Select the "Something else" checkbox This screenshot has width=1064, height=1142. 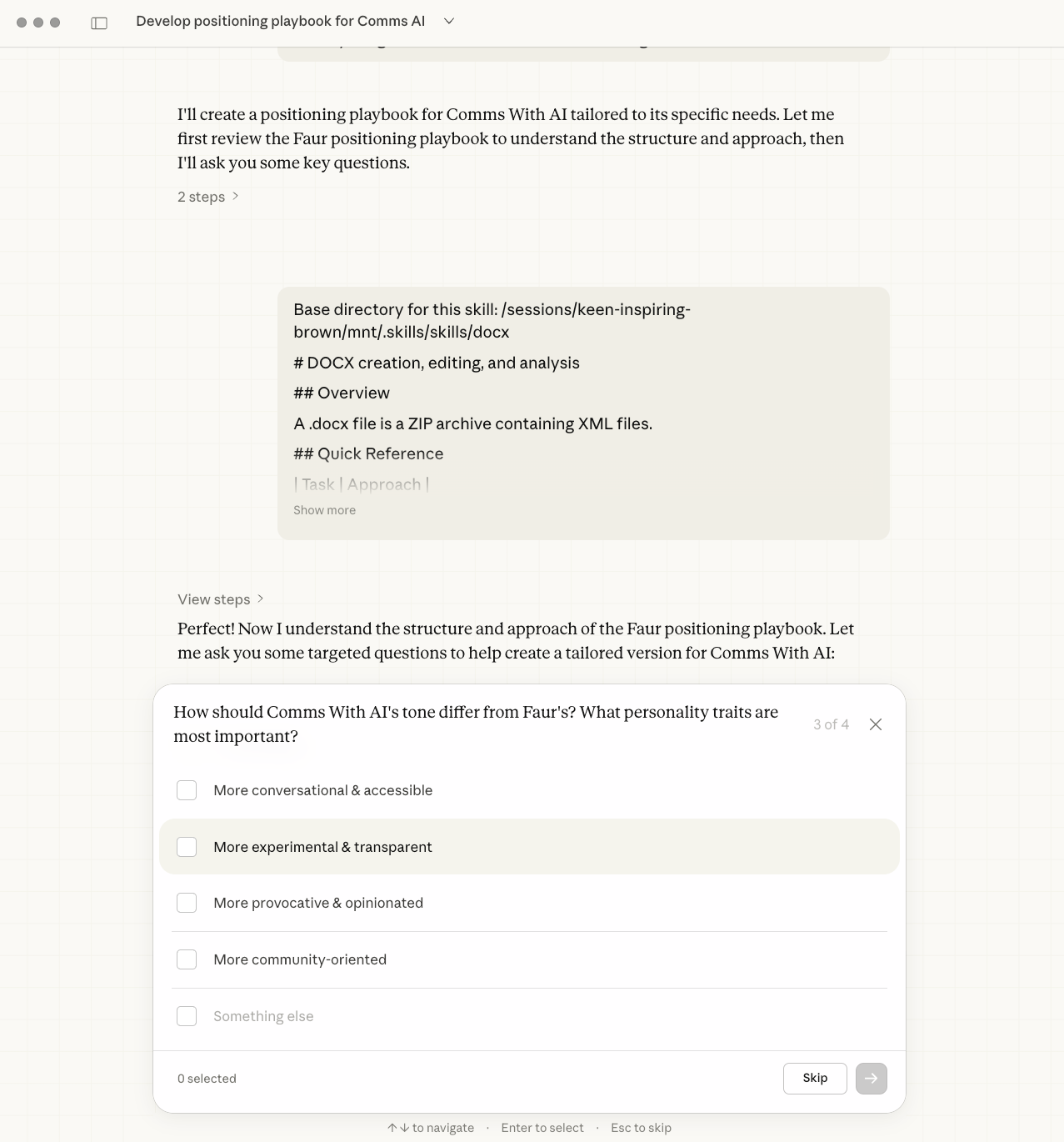point(187,1016)
